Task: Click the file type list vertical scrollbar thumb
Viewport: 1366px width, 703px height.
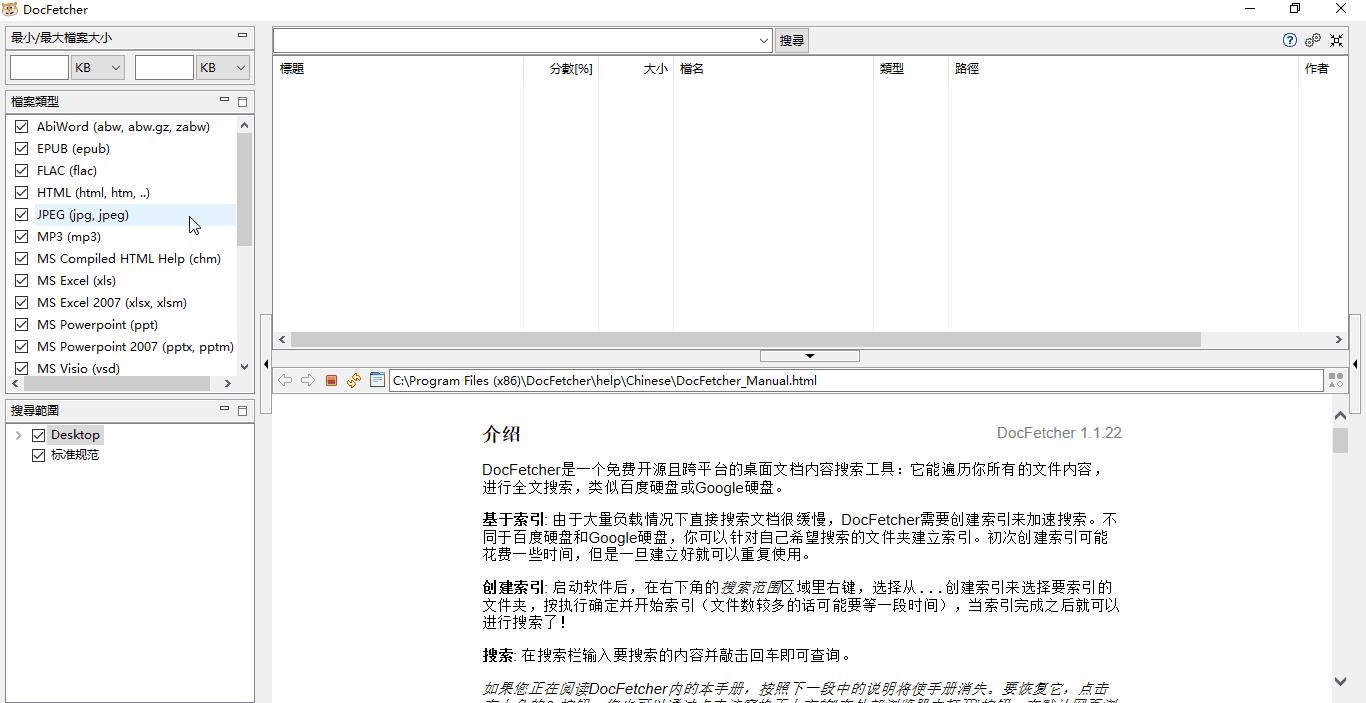Action: (244, 189)
